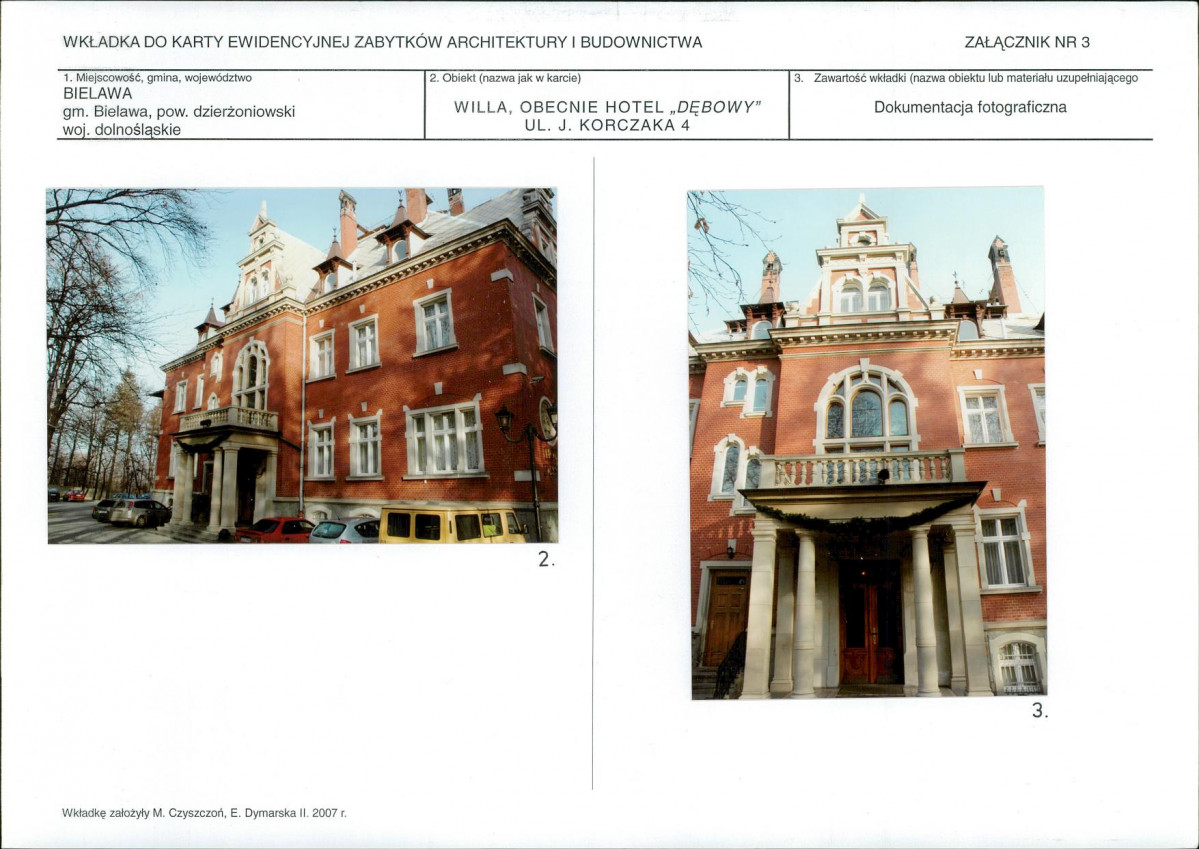Click the red car in the left photo

pyautogui.click(x=273, y=530)
